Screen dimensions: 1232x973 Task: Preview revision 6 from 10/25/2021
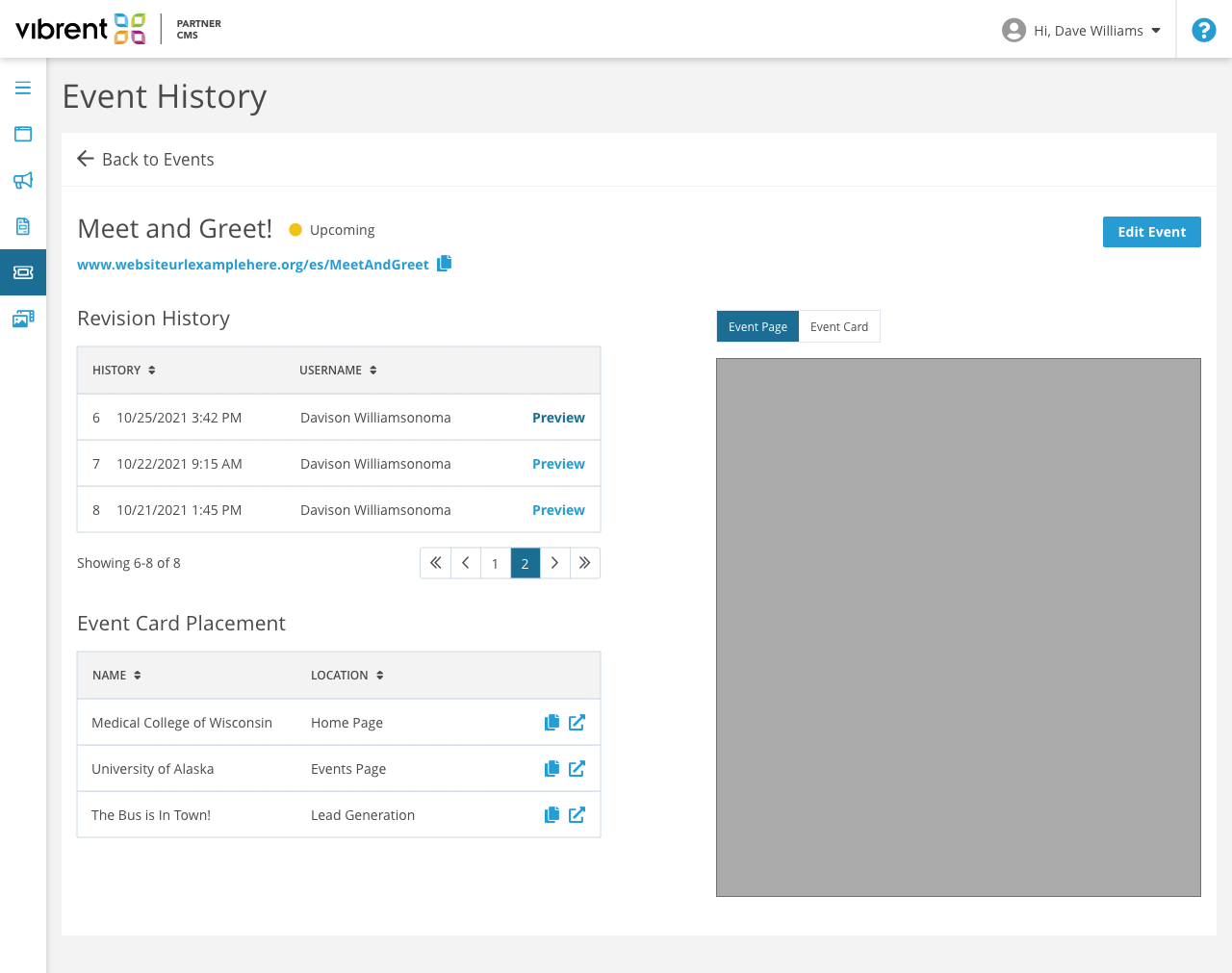(x=558, y=418)
